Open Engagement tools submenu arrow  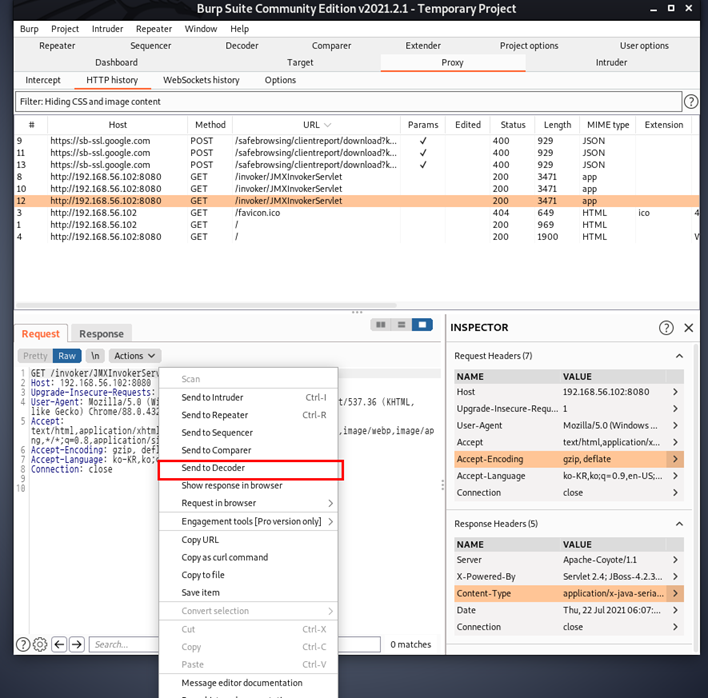(331, 521)
